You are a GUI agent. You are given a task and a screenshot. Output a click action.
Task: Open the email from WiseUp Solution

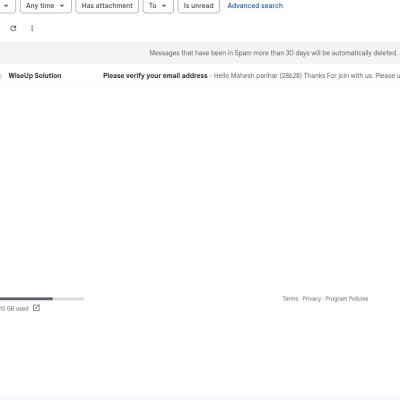coord(200,76)
